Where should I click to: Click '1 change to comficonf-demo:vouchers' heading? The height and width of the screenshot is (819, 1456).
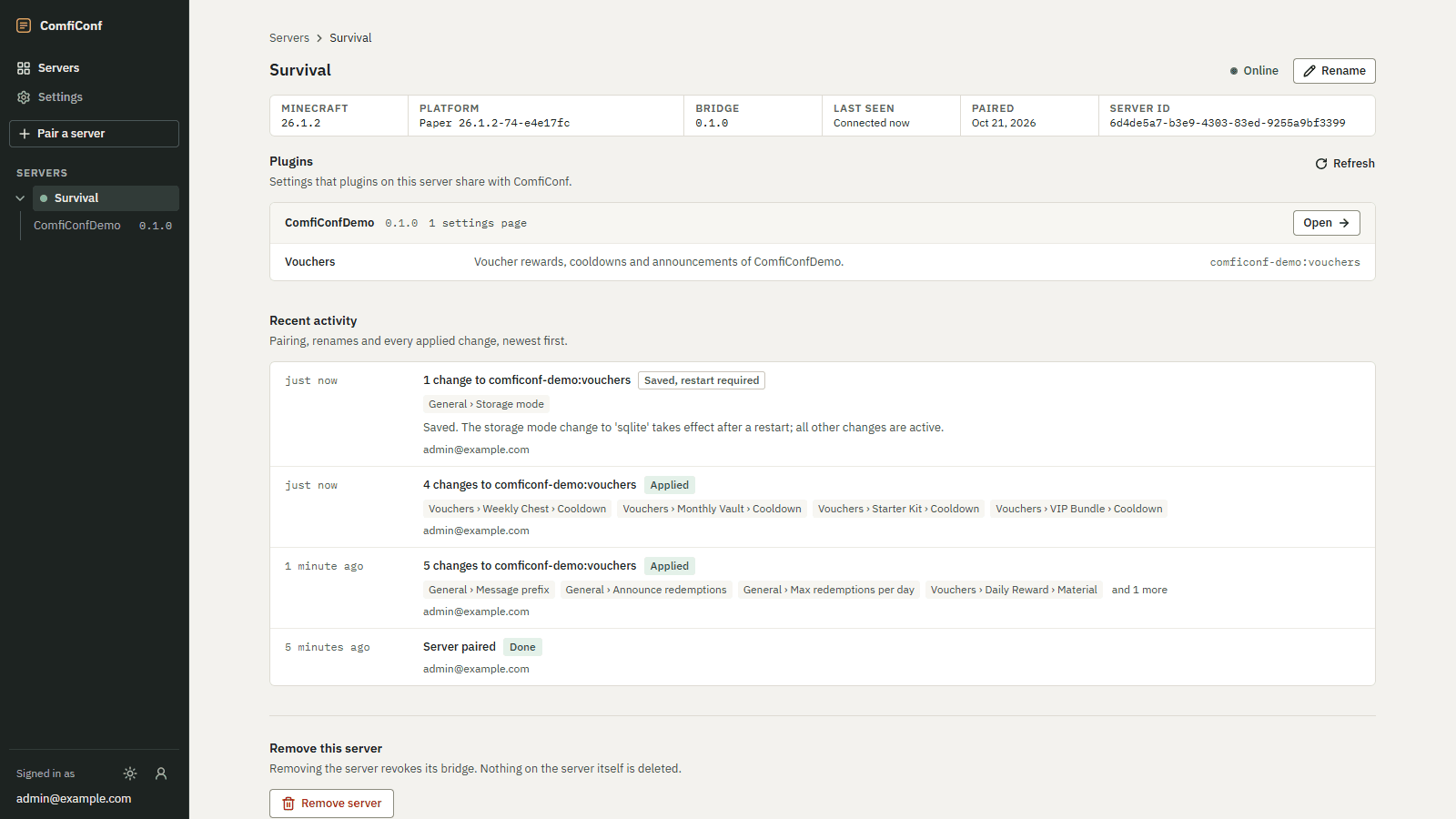[527, 380]
